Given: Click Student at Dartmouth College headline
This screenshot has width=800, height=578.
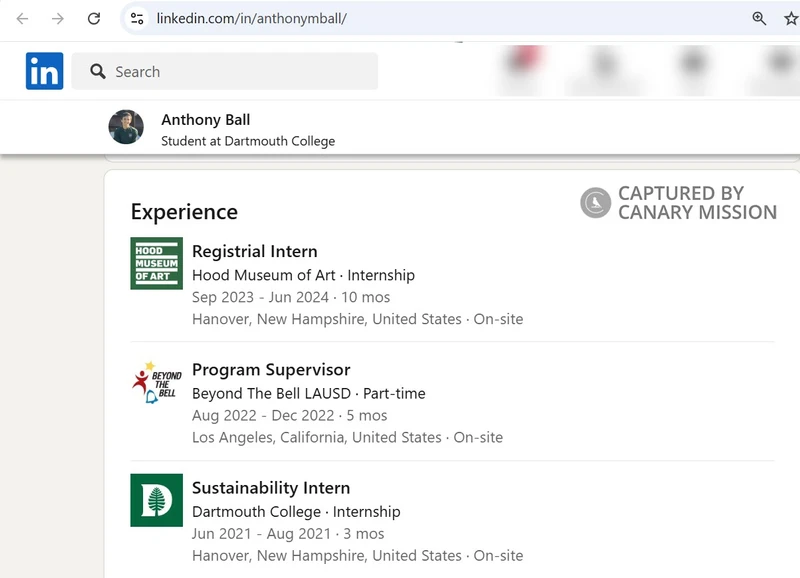Looking at the screenshot, I should pos(248,141).
